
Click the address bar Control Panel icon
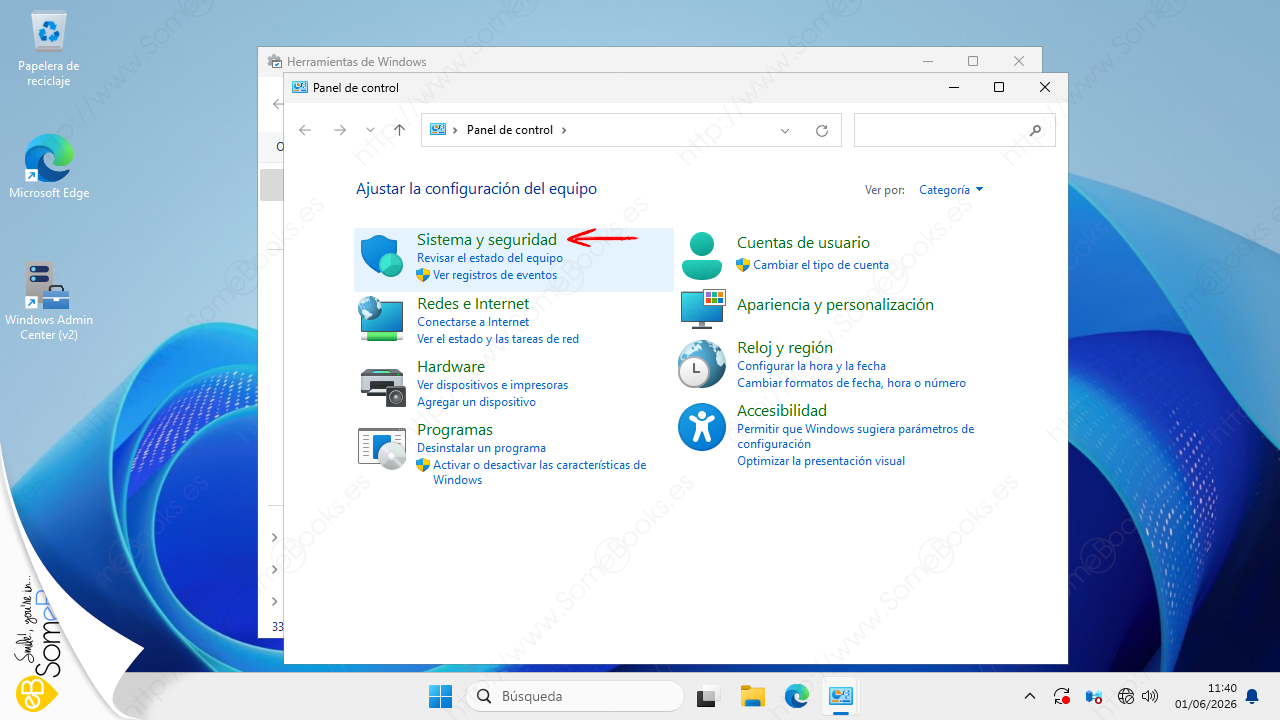[438, 130]
